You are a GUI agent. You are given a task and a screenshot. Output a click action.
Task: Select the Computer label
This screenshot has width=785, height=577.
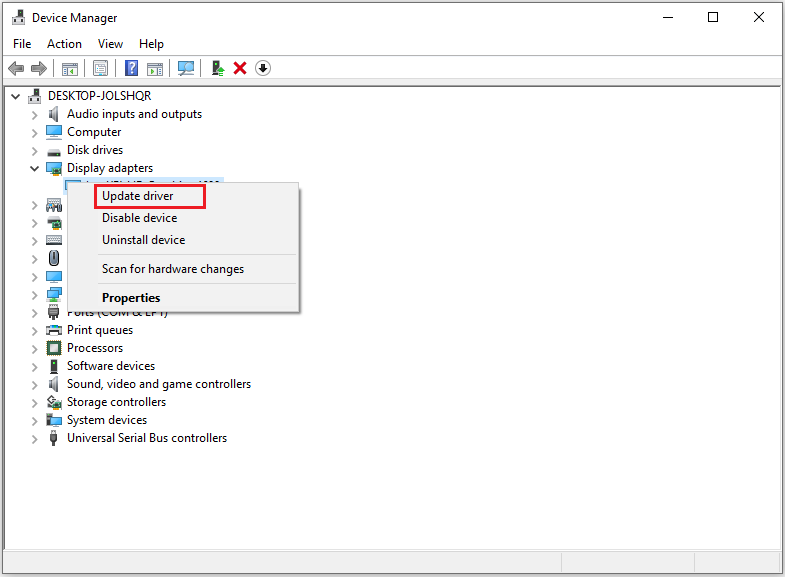[x=94, y=132]
